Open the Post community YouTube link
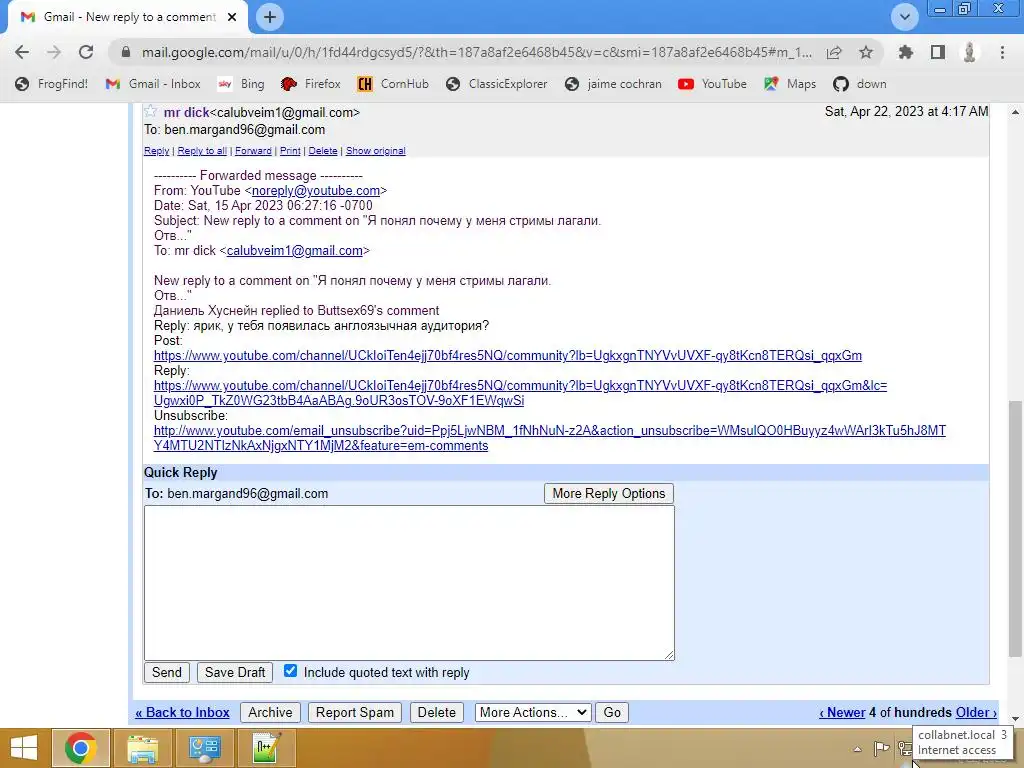The height and width of the screenshot is (768, 1024). point(507,356)
